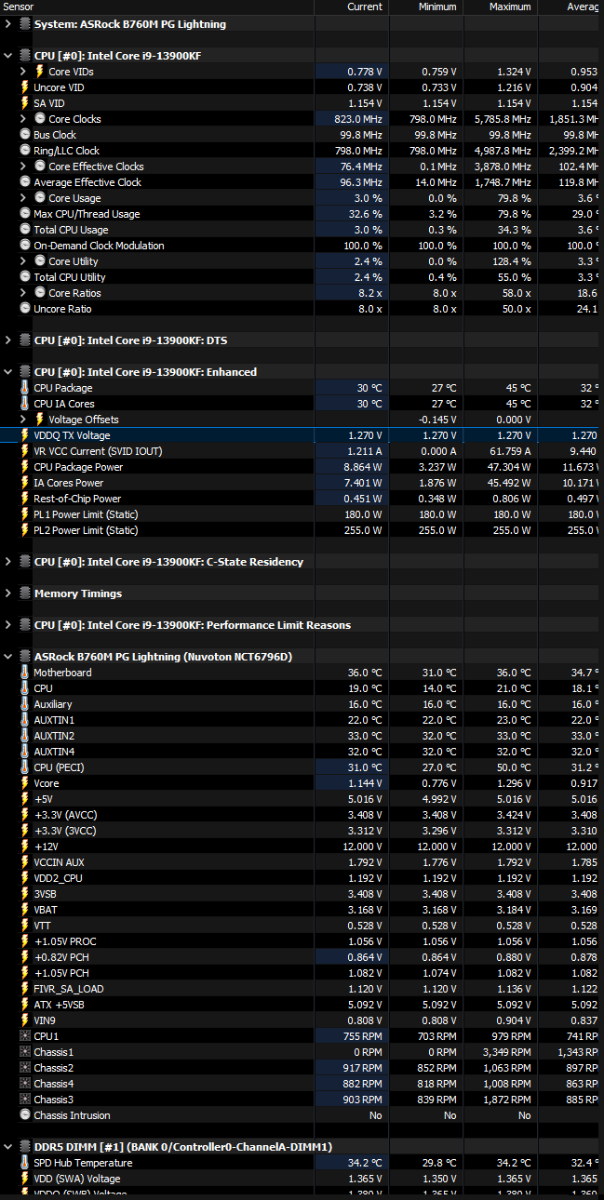This screenshot has width=604, height=1200.
Task: Click the Current column header
Action: pyautogui.click(x=364, y=6)
